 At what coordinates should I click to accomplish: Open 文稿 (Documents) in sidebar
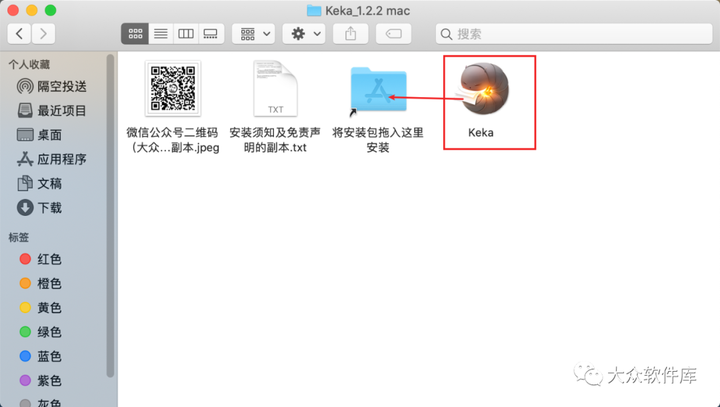pyautogui.click(x=39, y=183)
